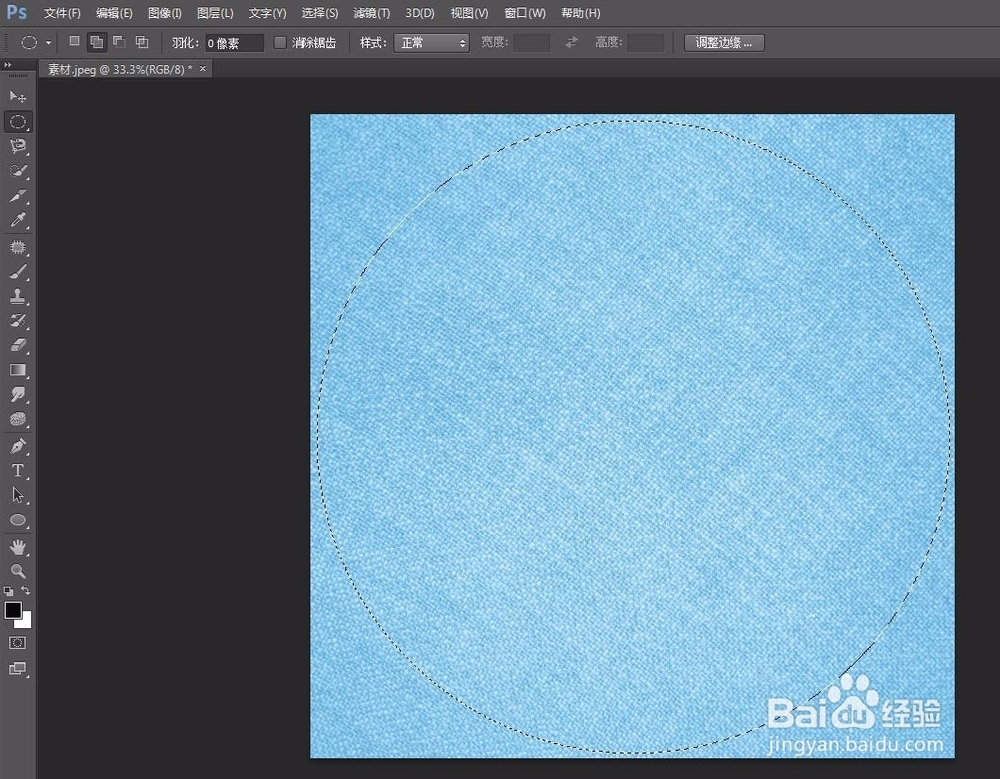The image size is (1000, 779).
Task: Select the Path Selection arrow tool
Action: coord(18,495)
